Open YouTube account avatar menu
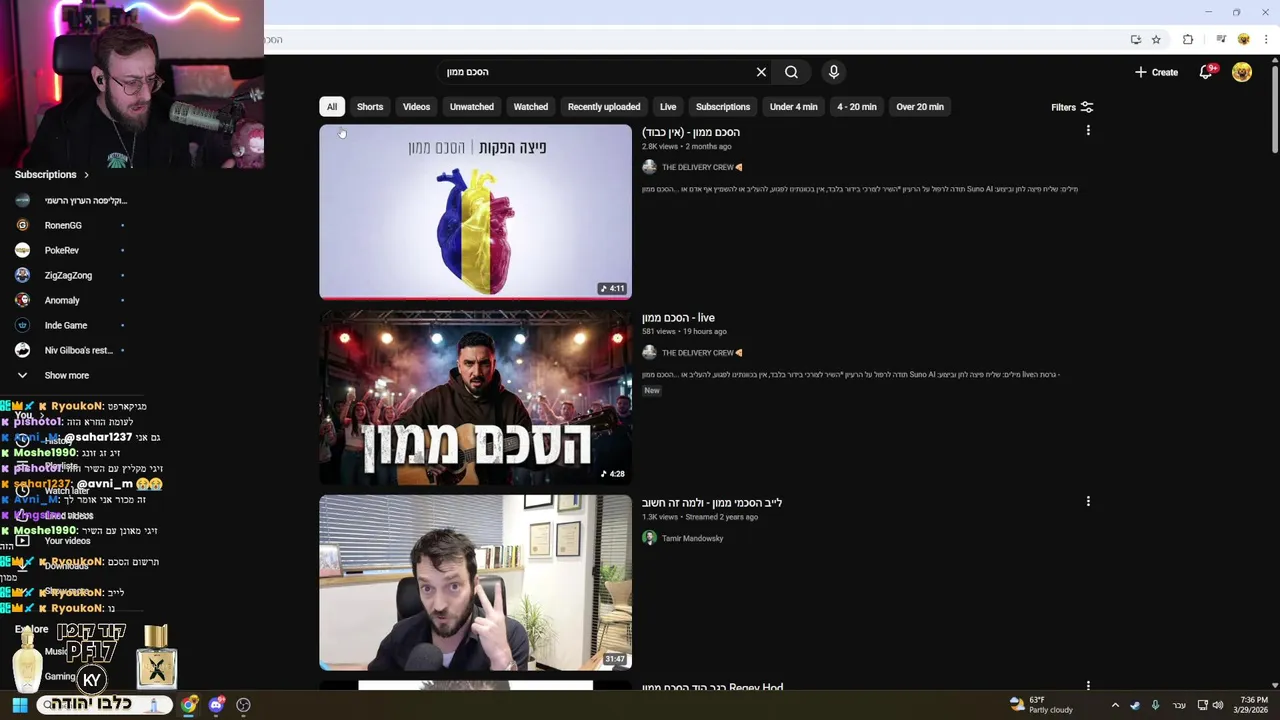This screenshot has height=720, width=1280. (x=1242, y=72)
